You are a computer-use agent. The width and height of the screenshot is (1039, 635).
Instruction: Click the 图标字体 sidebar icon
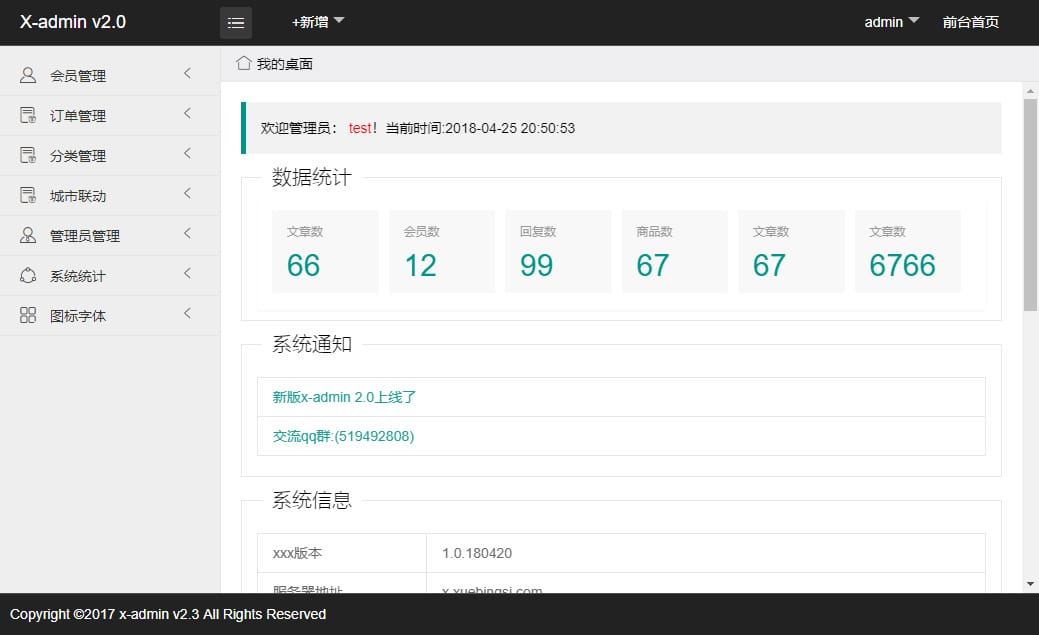click(x=28, y=314)
